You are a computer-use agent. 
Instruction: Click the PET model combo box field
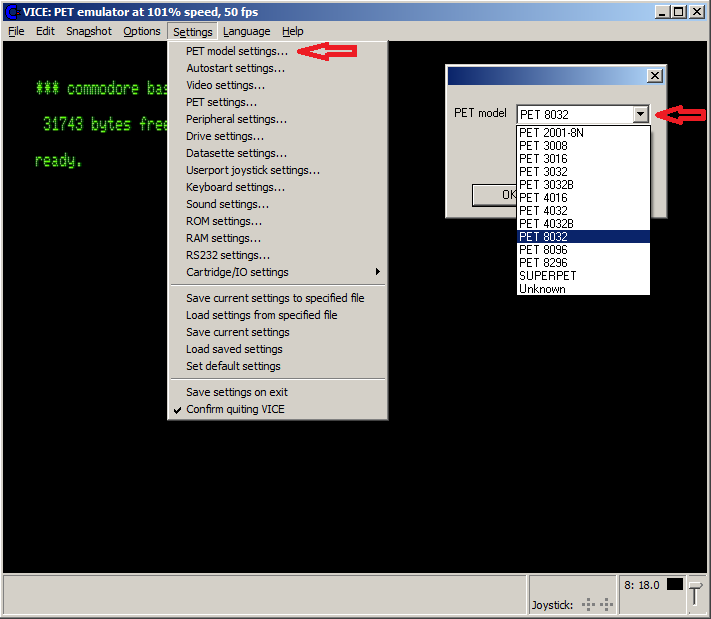583,114
